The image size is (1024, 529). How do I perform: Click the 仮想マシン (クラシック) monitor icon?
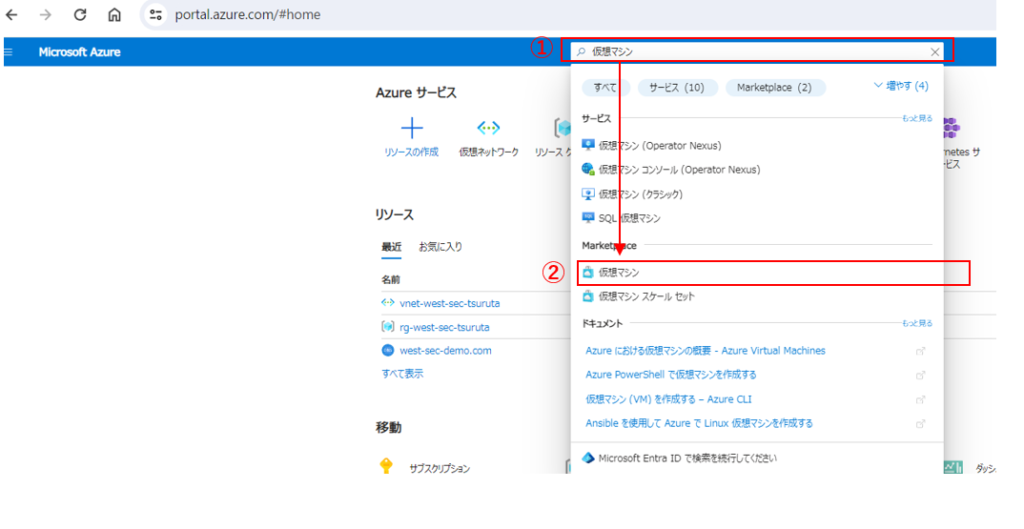588,194
